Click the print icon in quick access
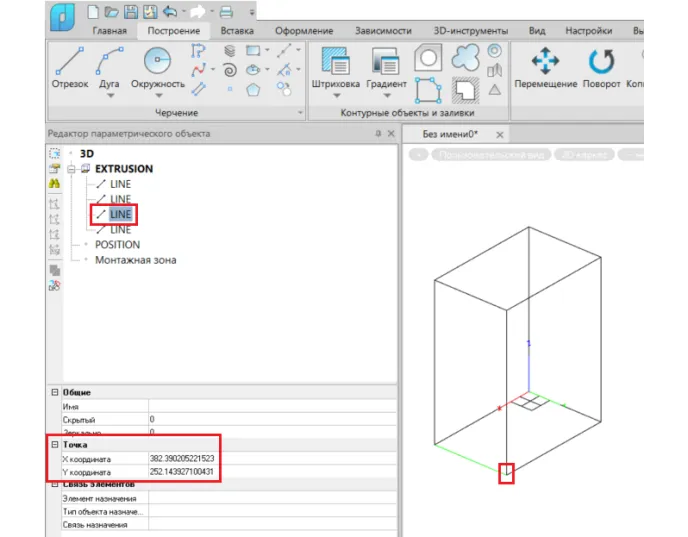This screenshot has height=537, width=688. pos(226,12)
